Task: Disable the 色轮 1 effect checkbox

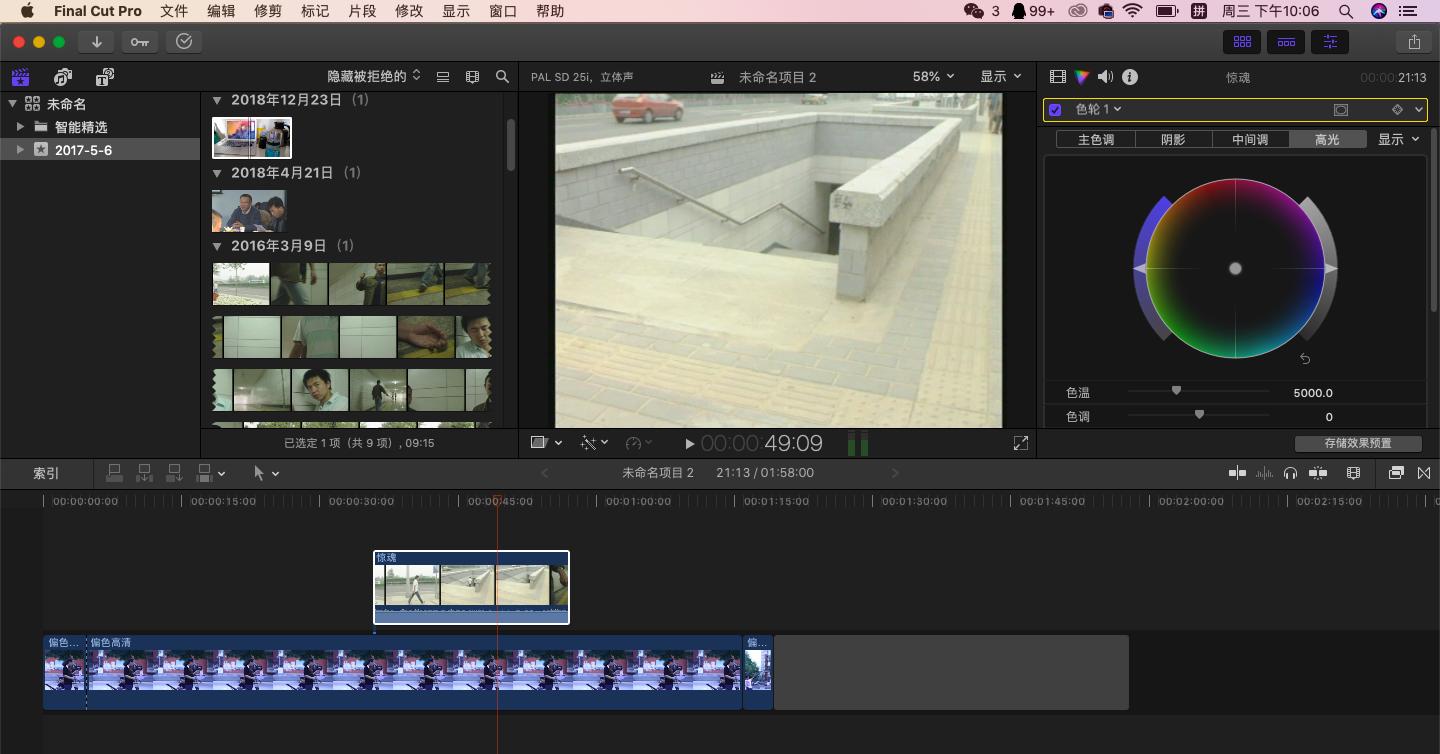Action: click(x=1055, y=110)
